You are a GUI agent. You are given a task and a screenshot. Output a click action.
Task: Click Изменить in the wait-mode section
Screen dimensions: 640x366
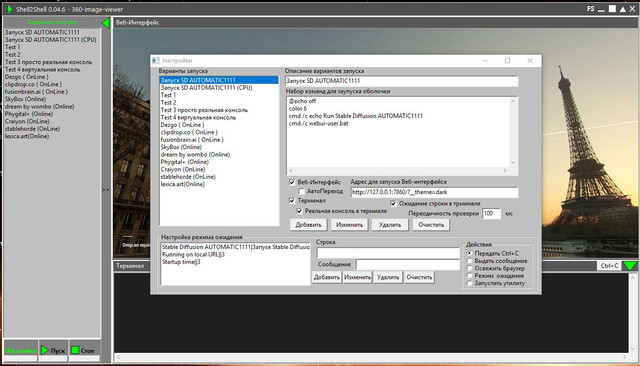pos(357,277)
